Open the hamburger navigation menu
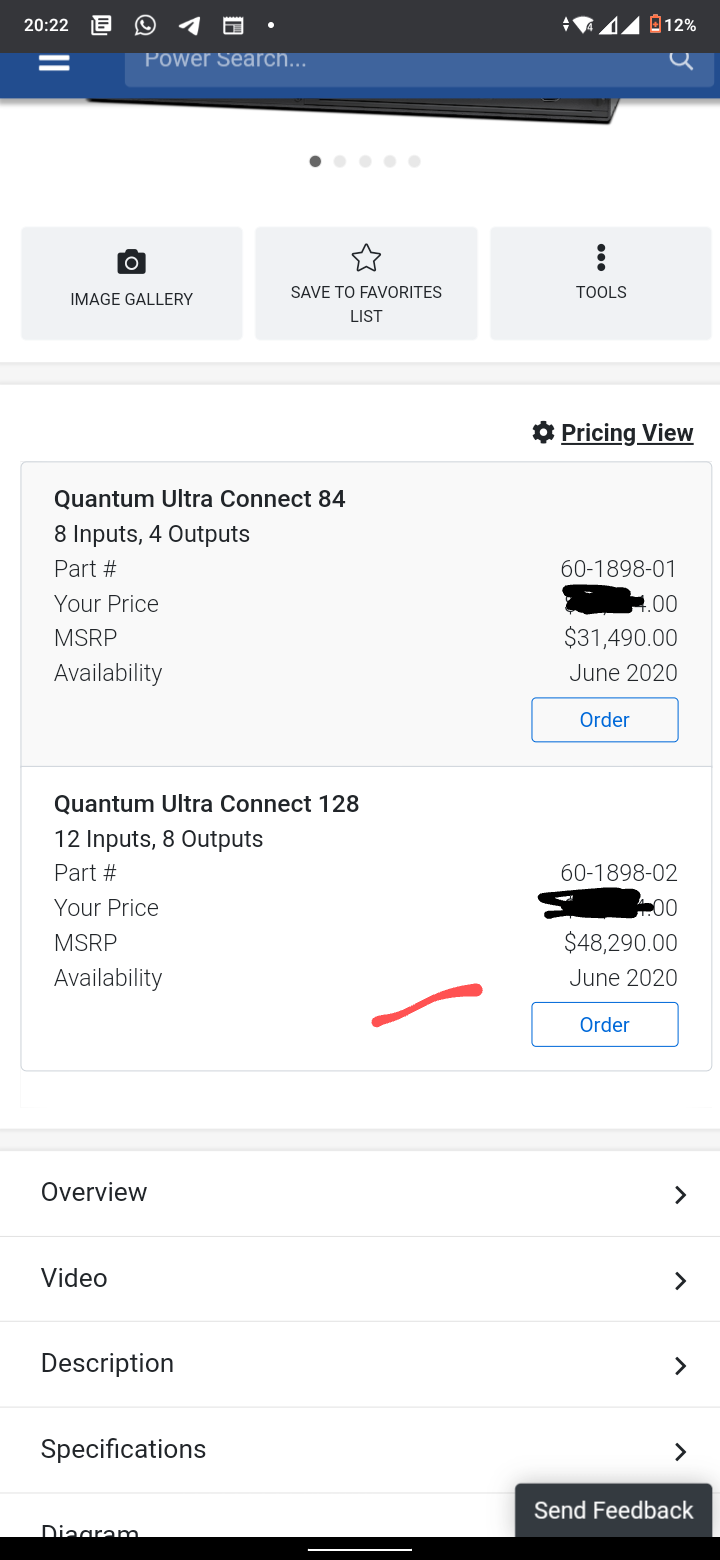 coord(54,61)
